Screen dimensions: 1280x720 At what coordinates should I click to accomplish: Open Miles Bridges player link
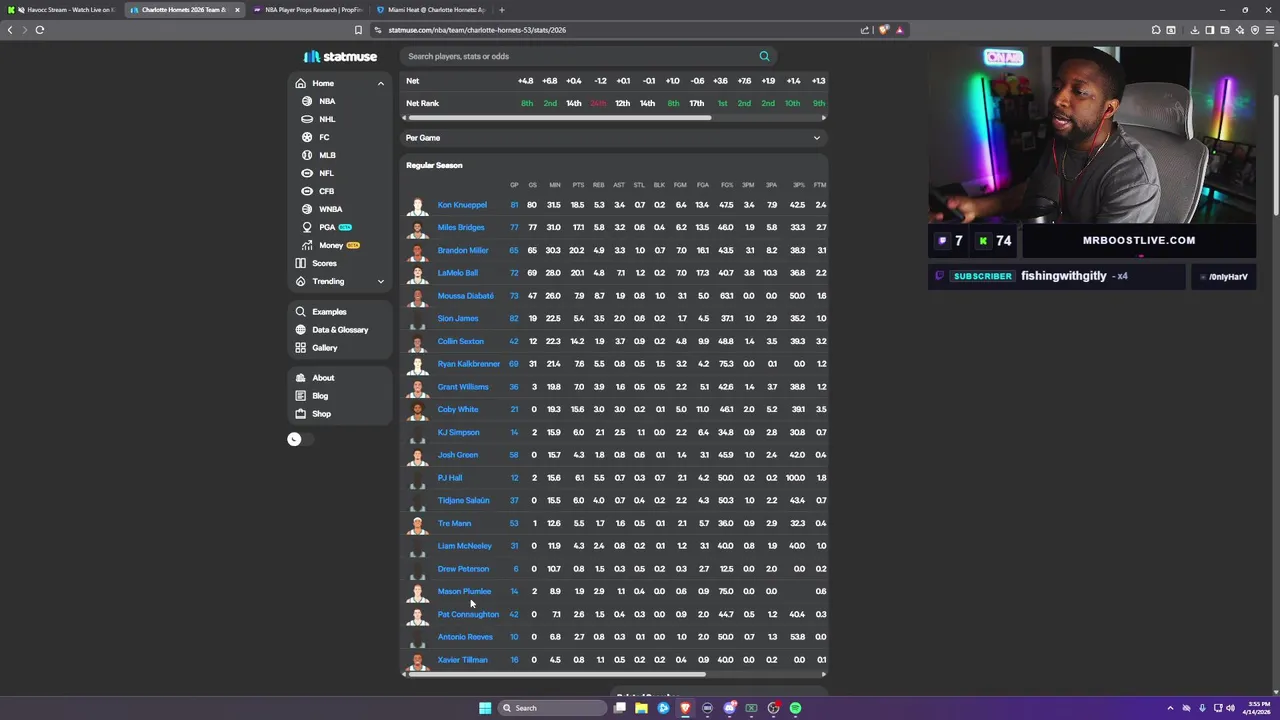click(x=461, y=228)
